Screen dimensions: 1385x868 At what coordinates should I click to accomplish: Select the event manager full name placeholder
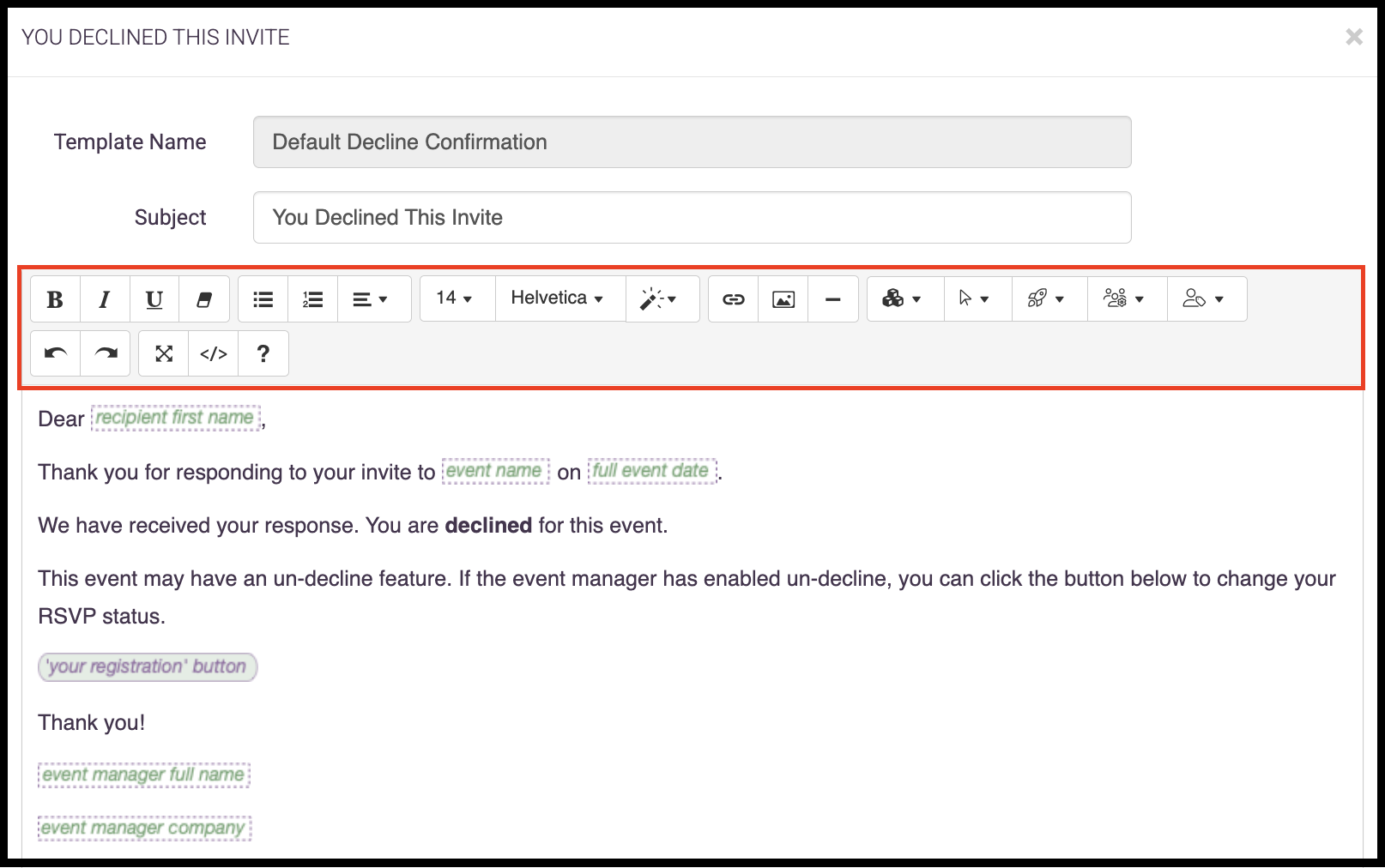[144, 775]
